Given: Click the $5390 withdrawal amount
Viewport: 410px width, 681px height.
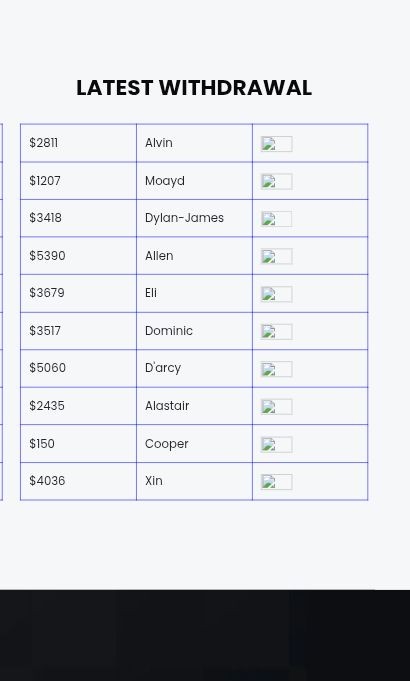Looking at the screenshot, I should click(47, 255).
